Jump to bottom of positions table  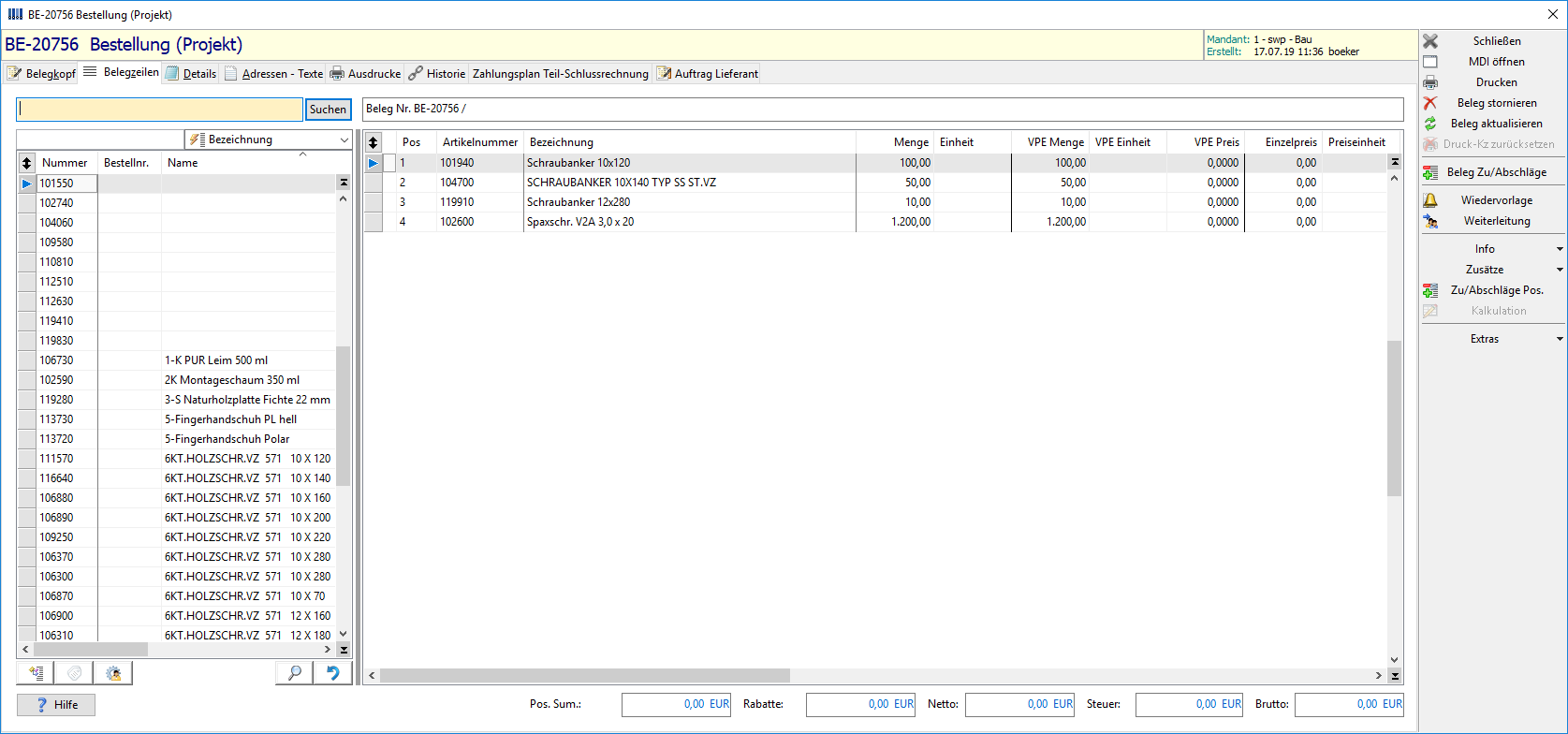(x=1395, y=675)
